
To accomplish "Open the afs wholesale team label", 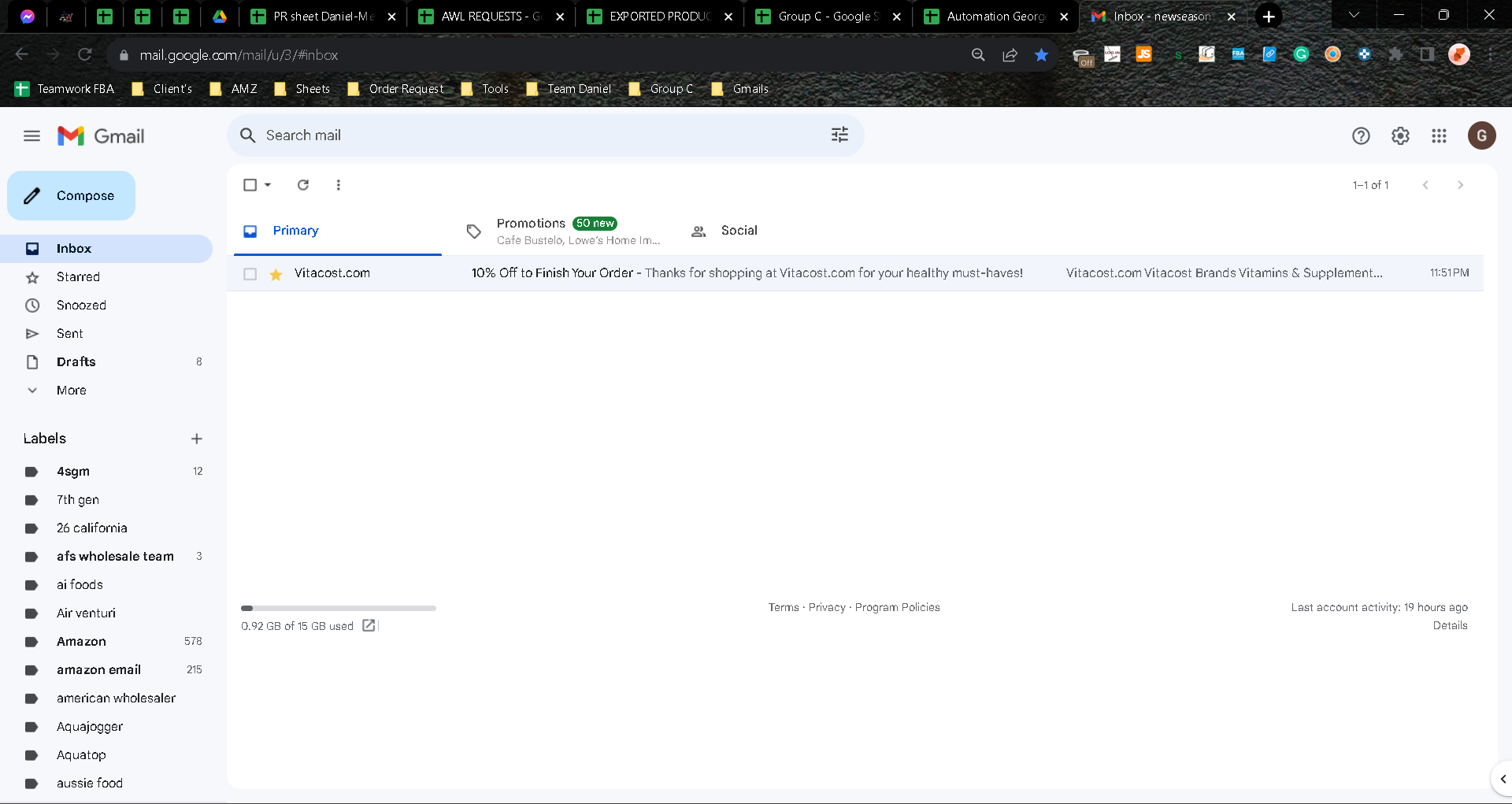I will point(106,557).
